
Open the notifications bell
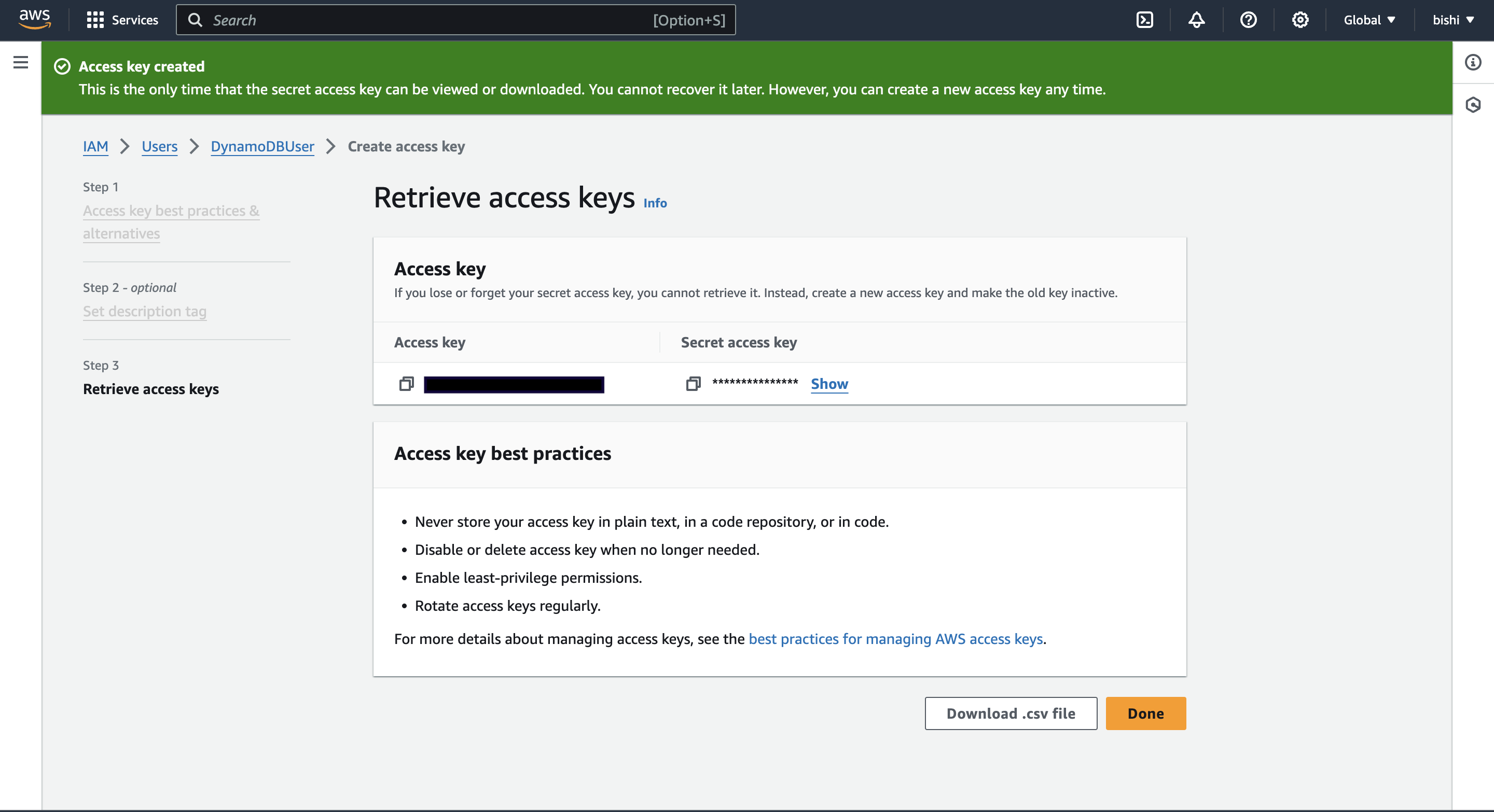[1196, 20]
